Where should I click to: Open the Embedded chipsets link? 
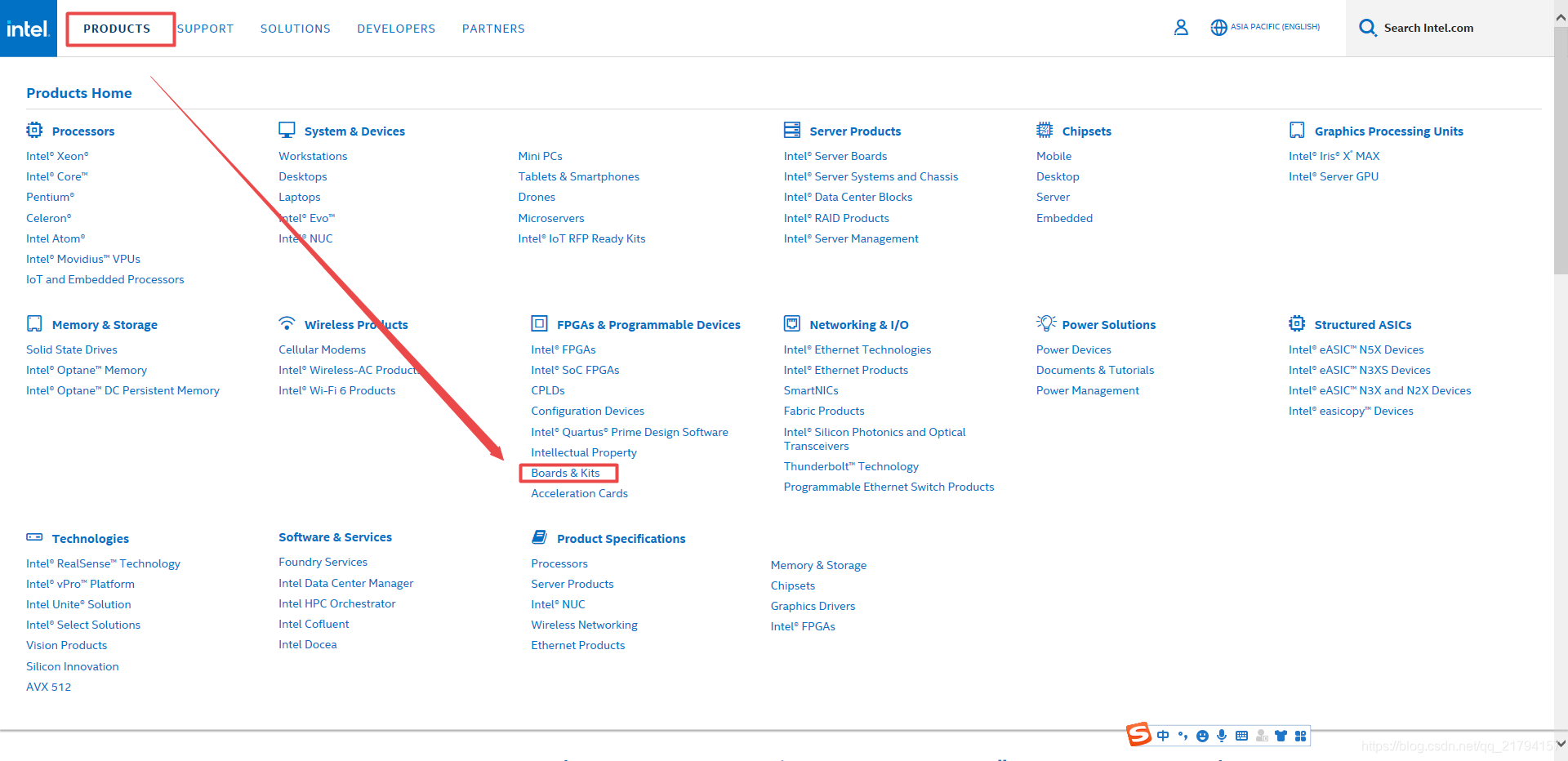pos(1064,218)
